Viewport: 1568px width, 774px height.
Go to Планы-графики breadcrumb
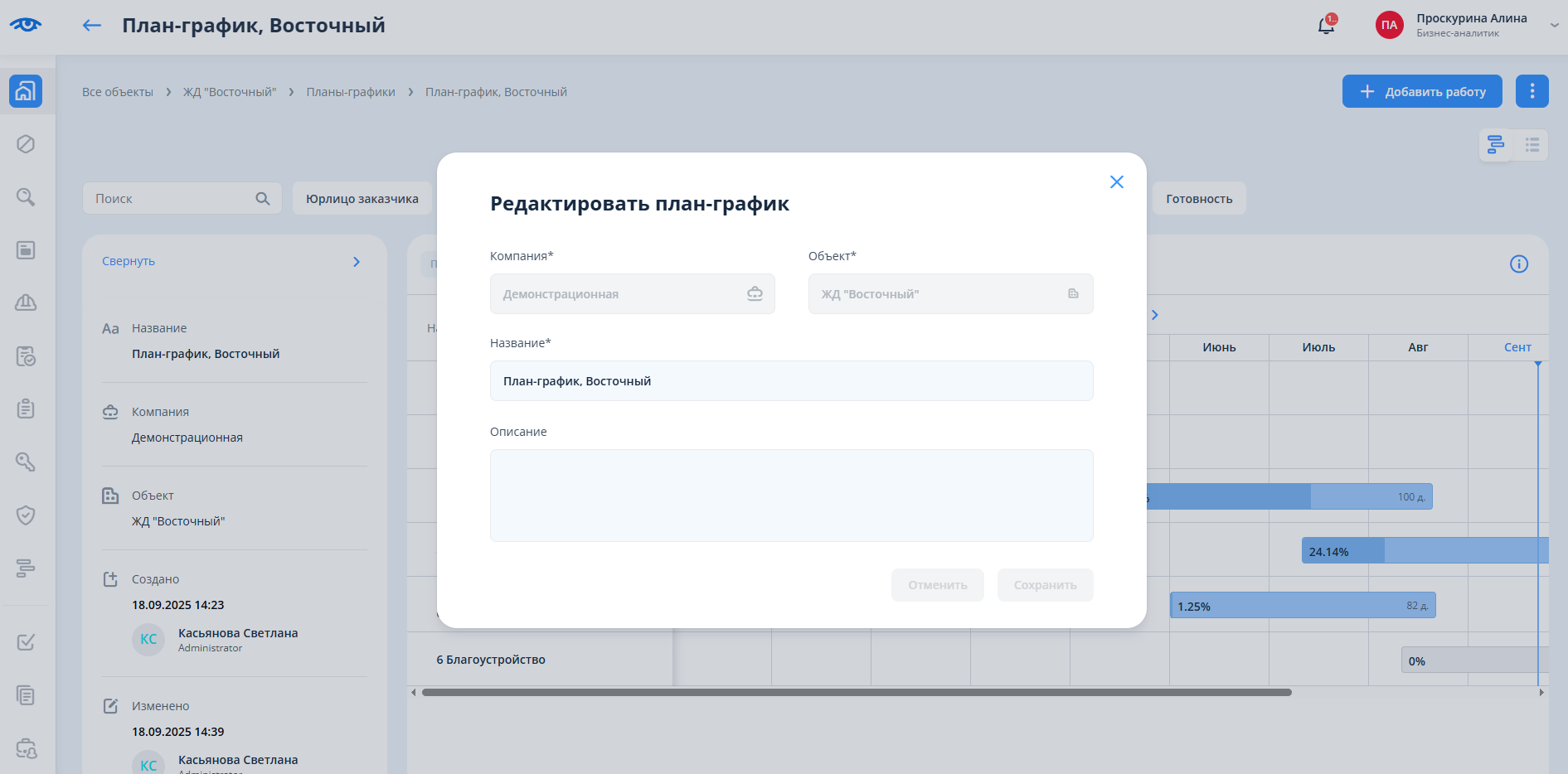click(350, 92)
